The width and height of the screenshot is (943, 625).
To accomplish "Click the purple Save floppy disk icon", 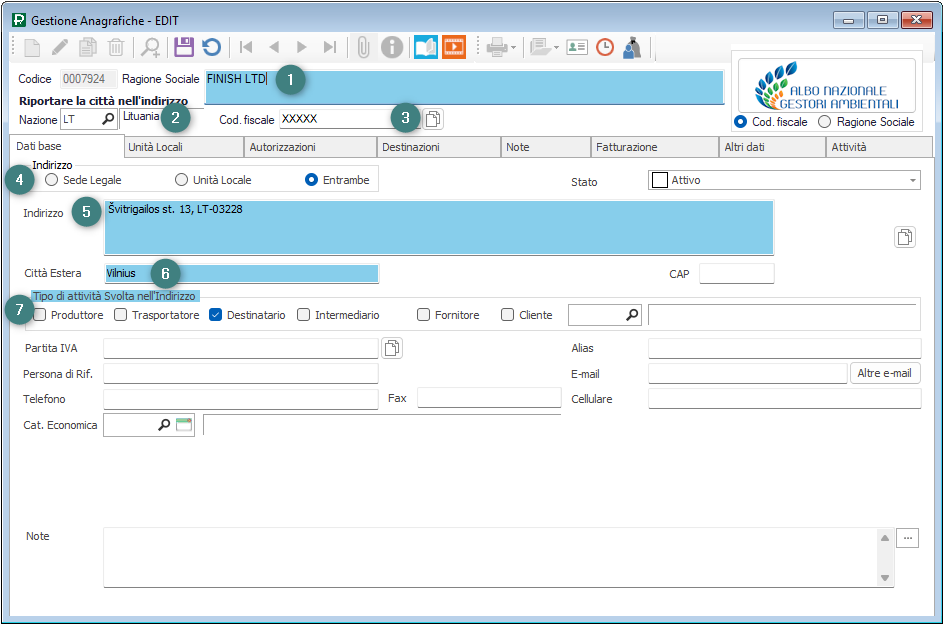I will tap(184, 47).
